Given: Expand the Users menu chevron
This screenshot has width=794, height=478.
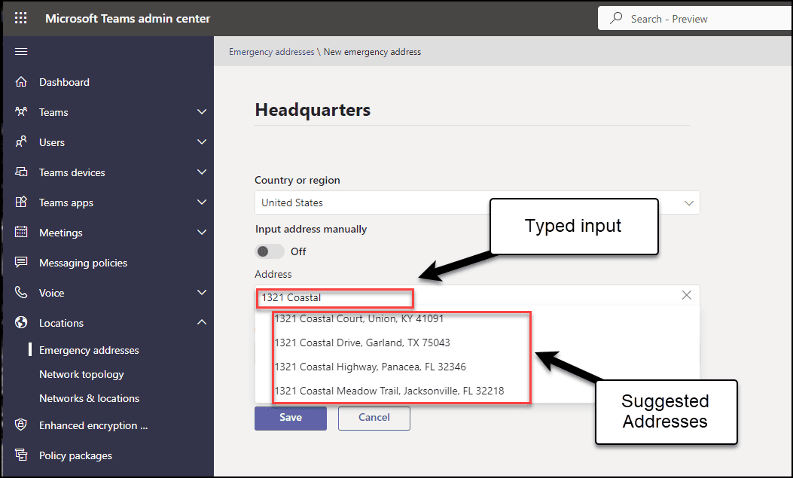Looking at the screenshot, I should tap(202, 142).
